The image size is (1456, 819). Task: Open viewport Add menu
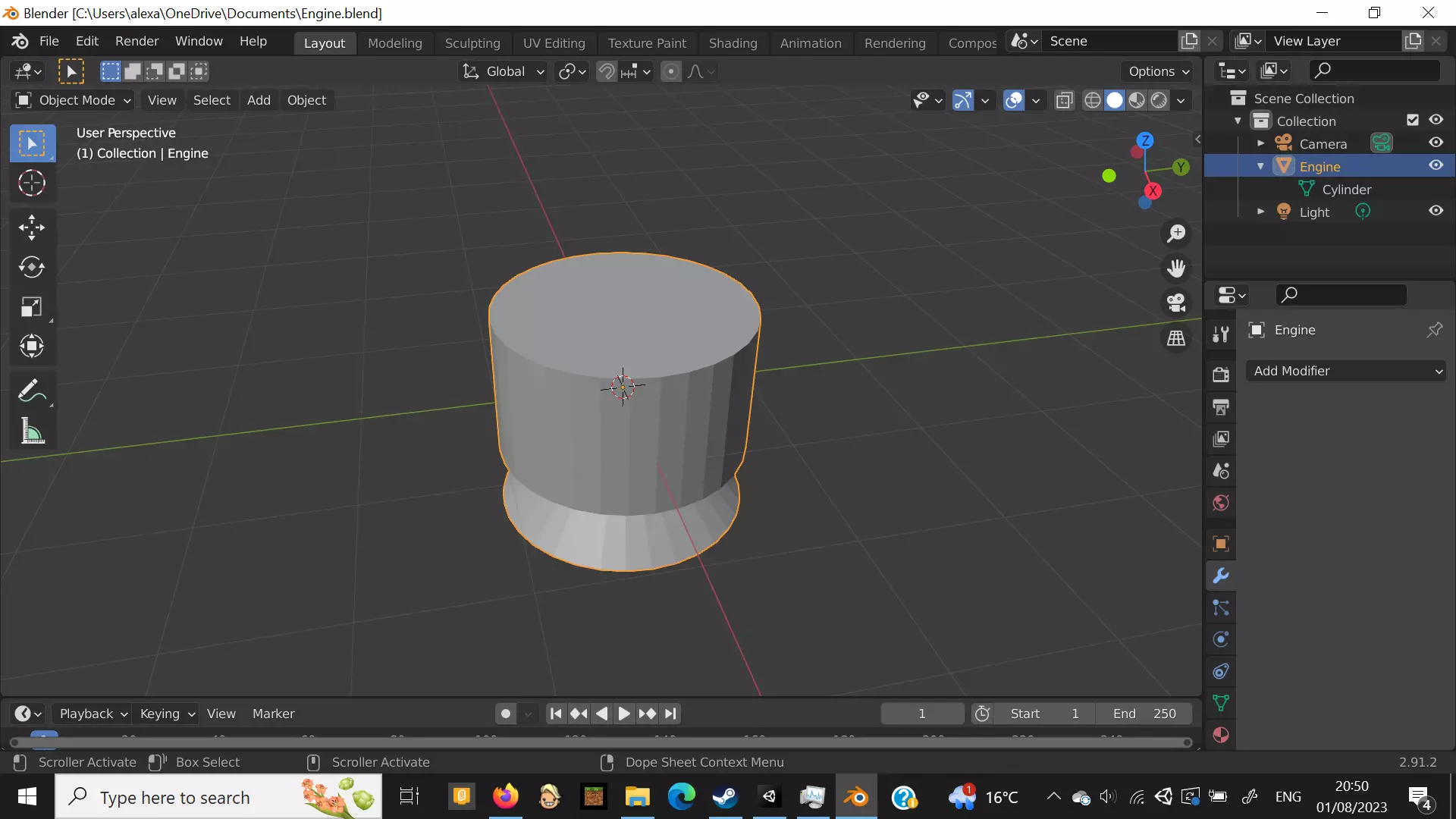(259, 100)
